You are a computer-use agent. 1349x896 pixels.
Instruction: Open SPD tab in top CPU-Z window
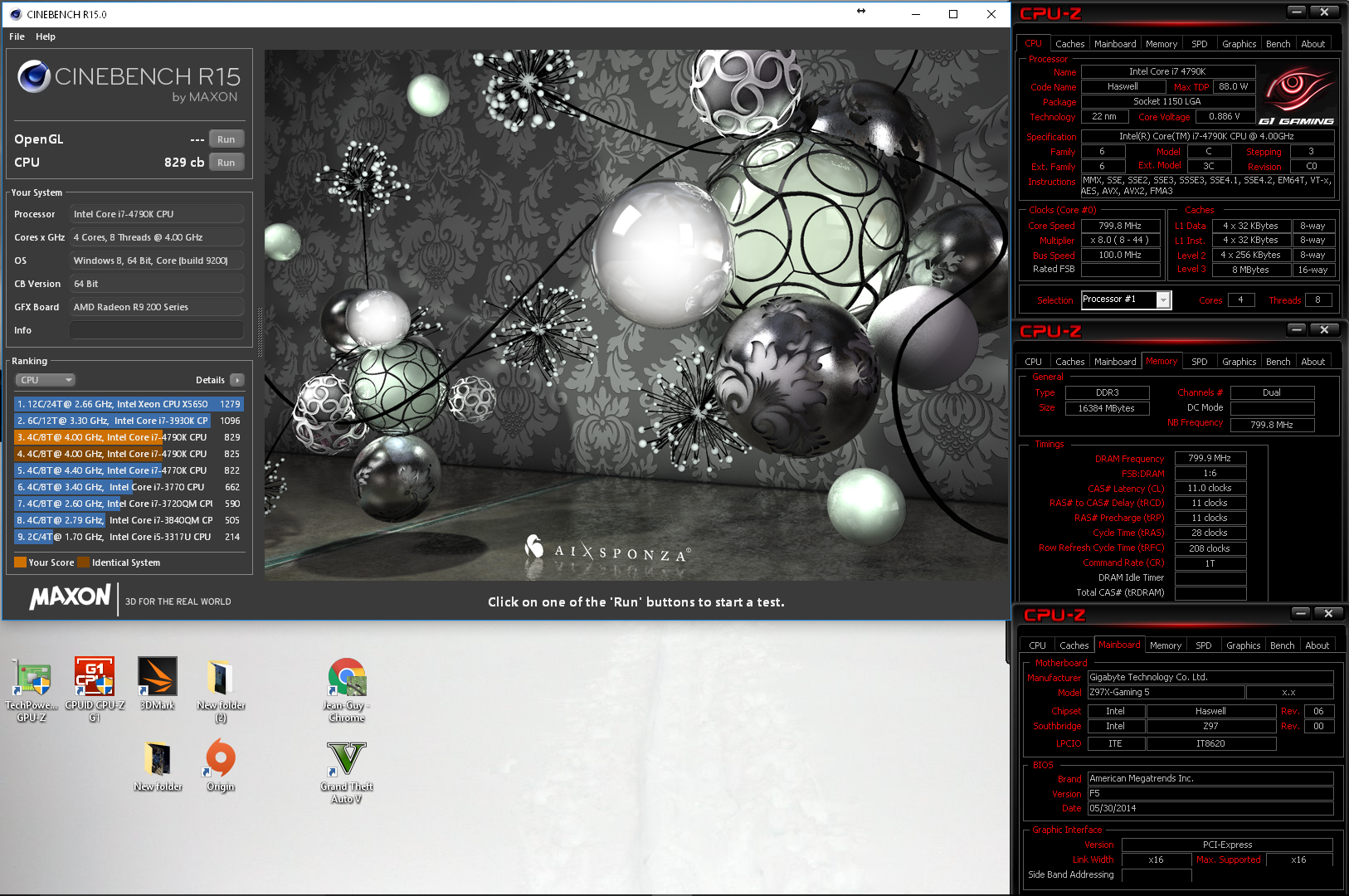pos(1200,44)
